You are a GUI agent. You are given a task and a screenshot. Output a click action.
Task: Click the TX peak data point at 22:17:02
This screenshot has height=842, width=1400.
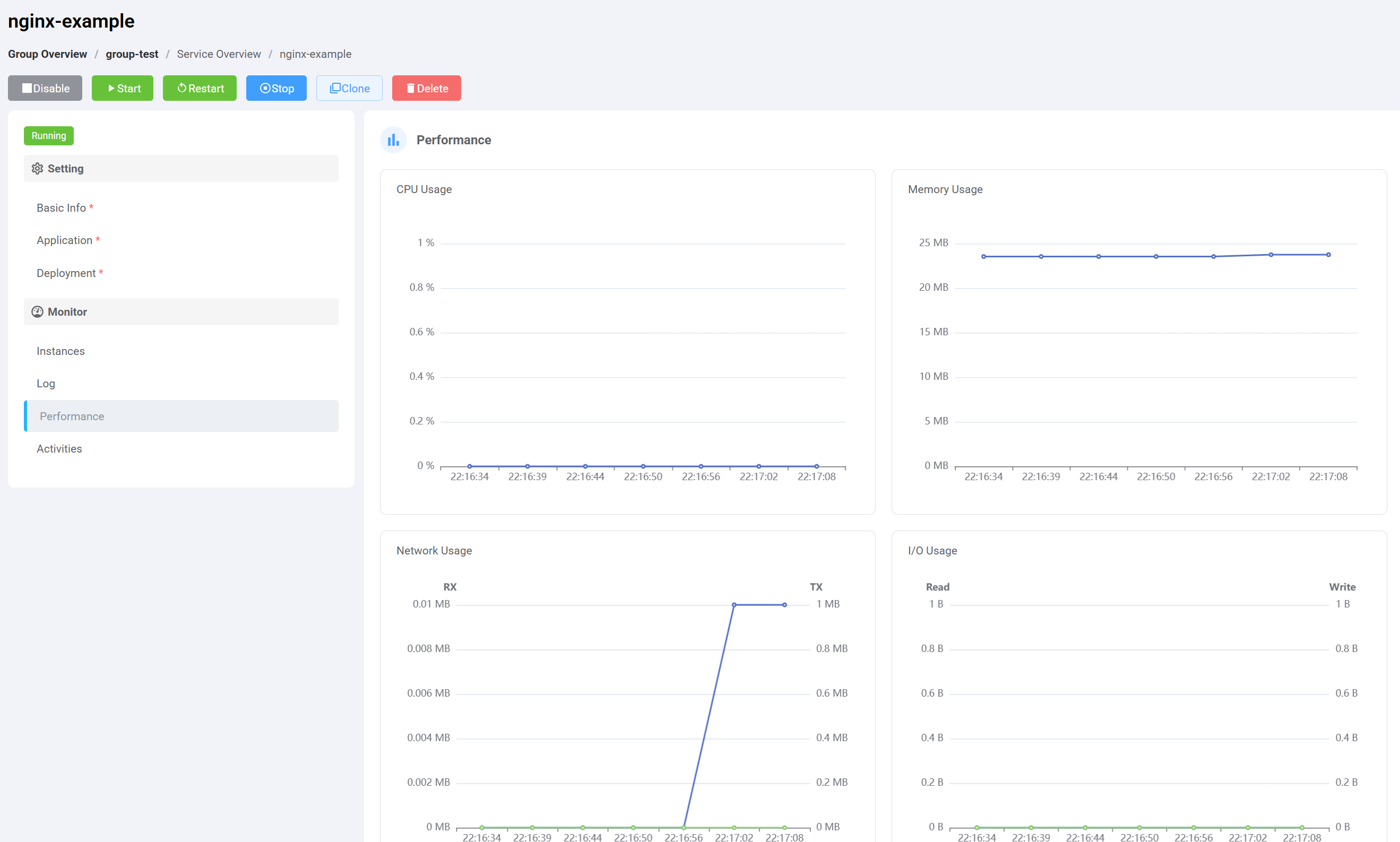734,605
